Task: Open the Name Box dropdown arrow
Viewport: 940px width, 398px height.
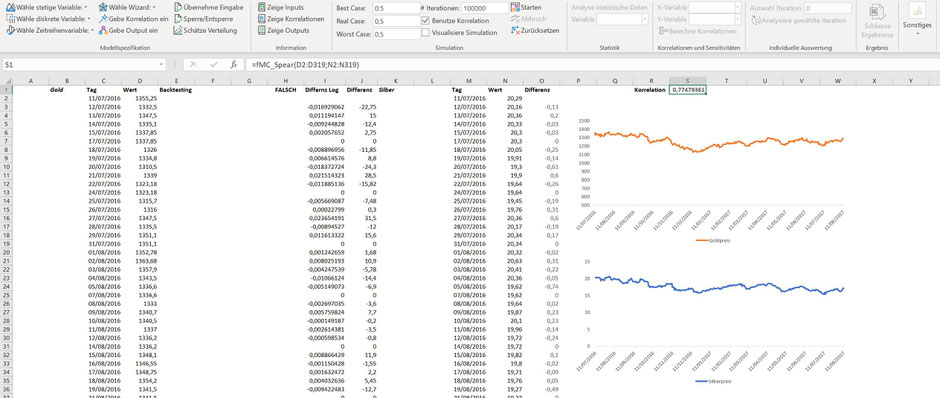Action: click(x=161, y=64)
